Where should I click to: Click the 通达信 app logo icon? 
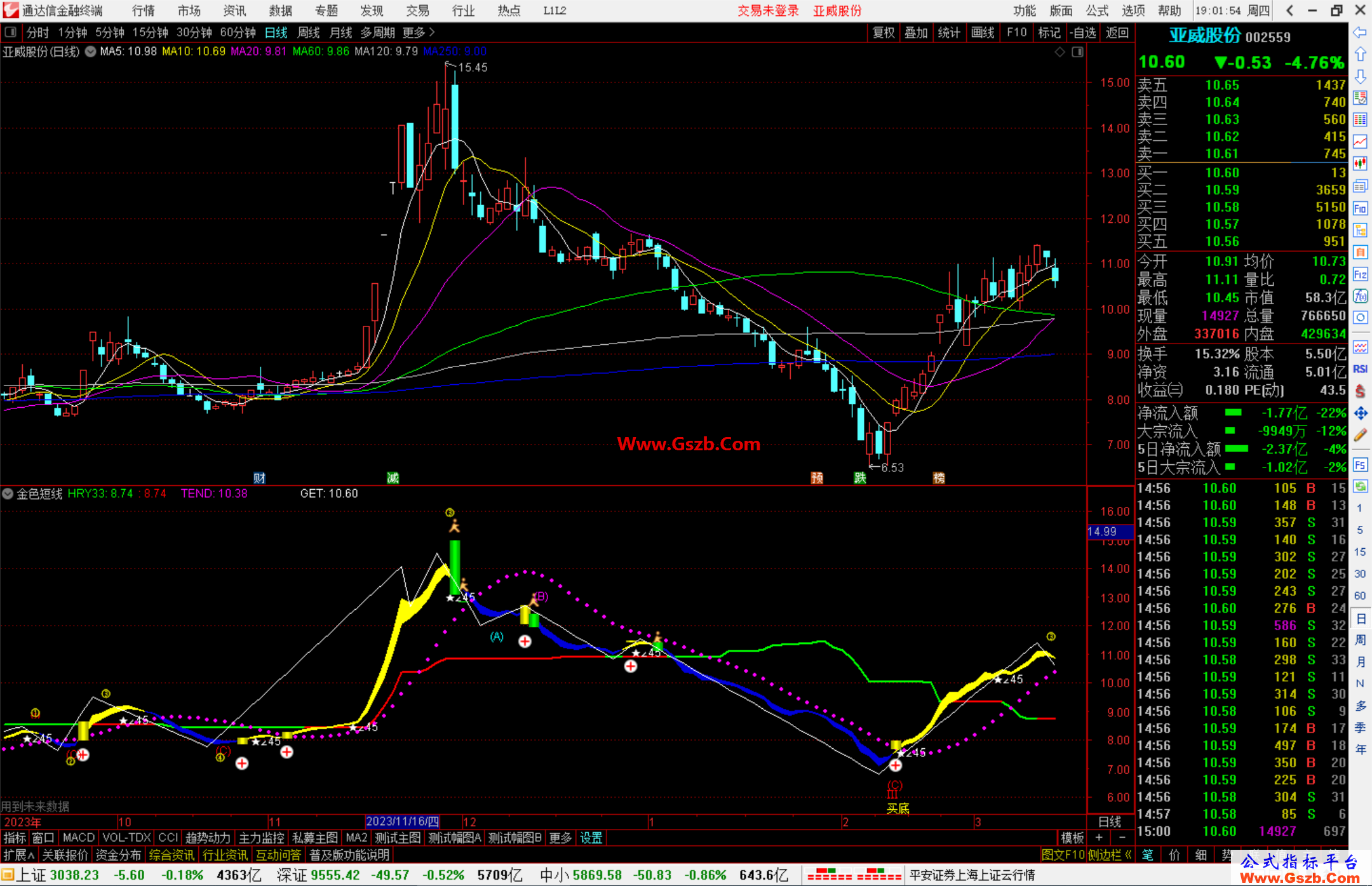click(x=11, y=10)
